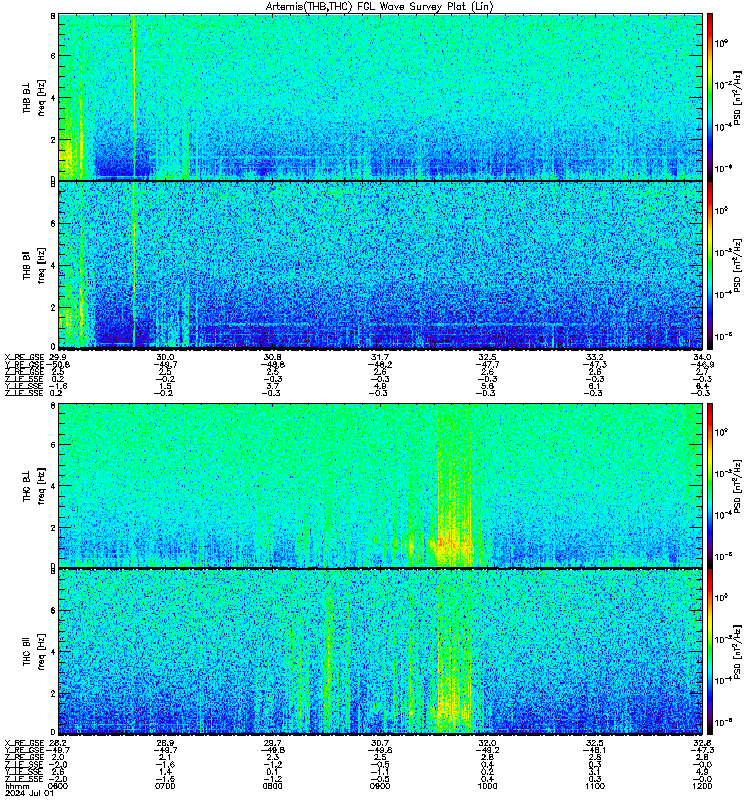Click the 'PSD [nT²/Hz]' label of THC B∥ color bar
The image size is (750, 800).
point(738,652)
